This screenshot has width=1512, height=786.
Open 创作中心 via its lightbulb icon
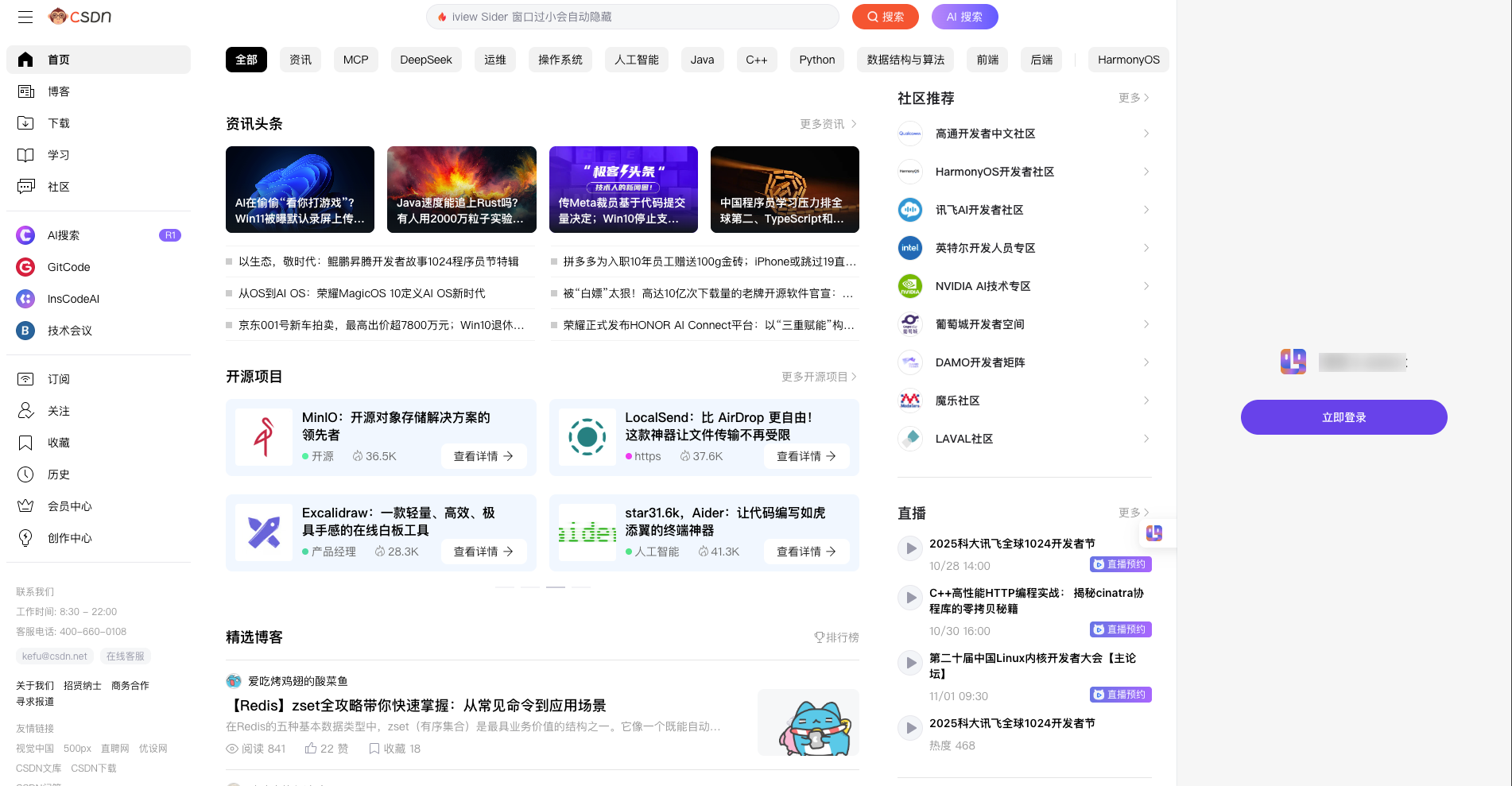[x=25, y=538]
